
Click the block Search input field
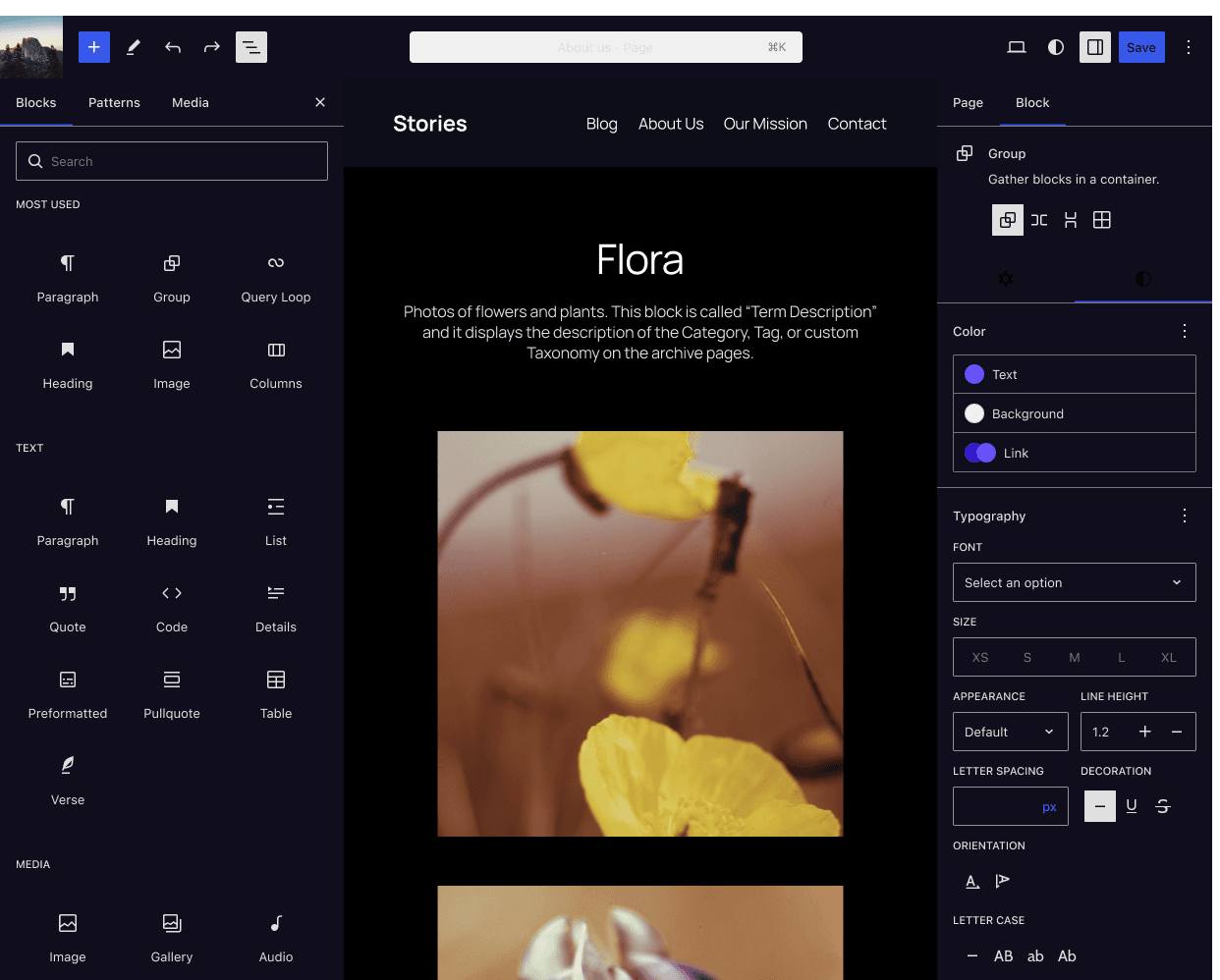(172, 161)
